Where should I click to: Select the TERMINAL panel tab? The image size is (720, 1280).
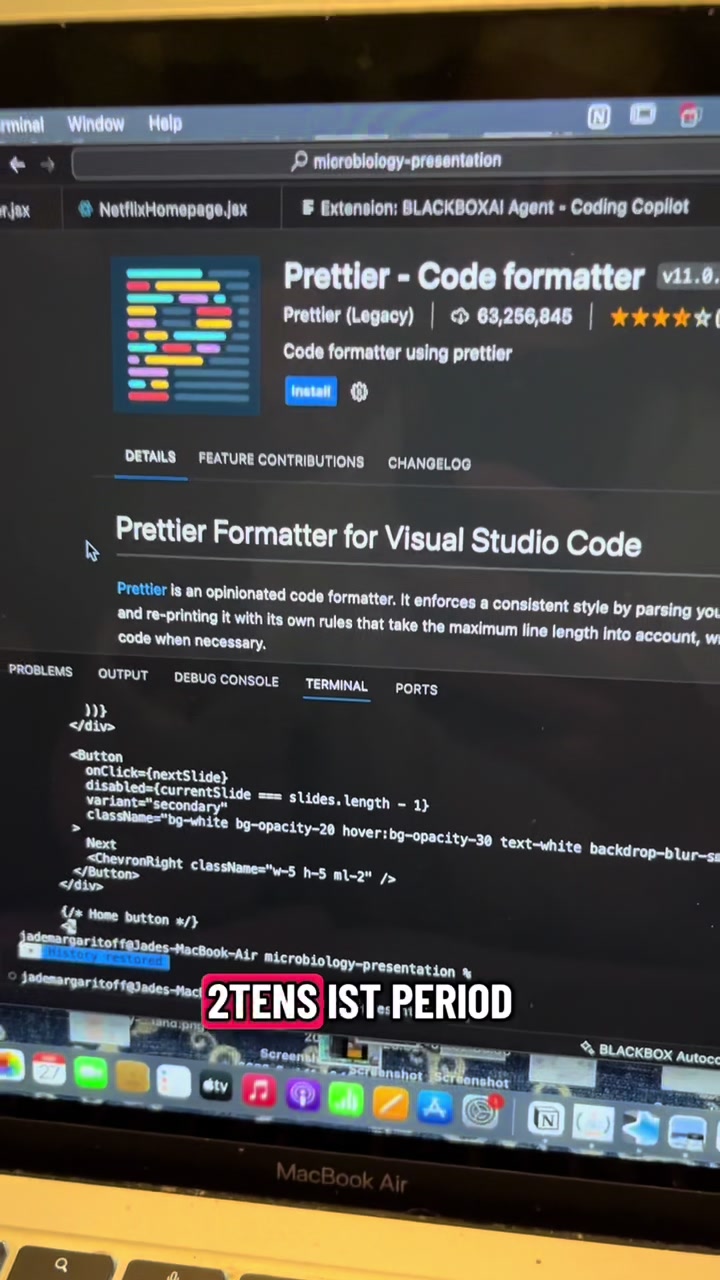coord(336,685)
